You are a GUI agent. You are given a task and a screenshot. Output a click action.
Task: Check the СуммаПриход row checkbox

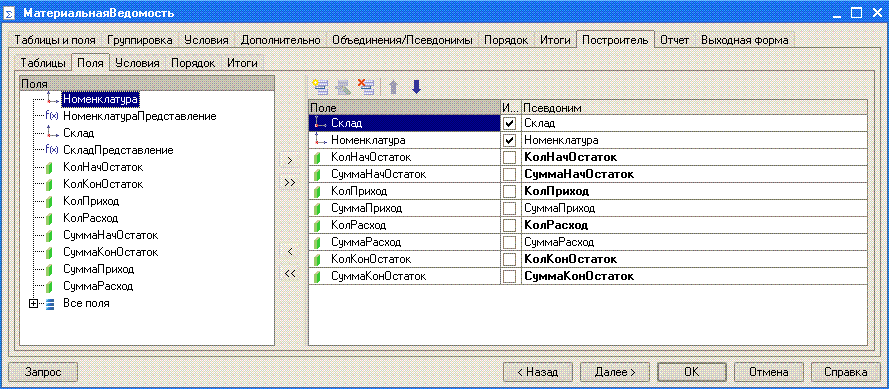tap(510, 208)
